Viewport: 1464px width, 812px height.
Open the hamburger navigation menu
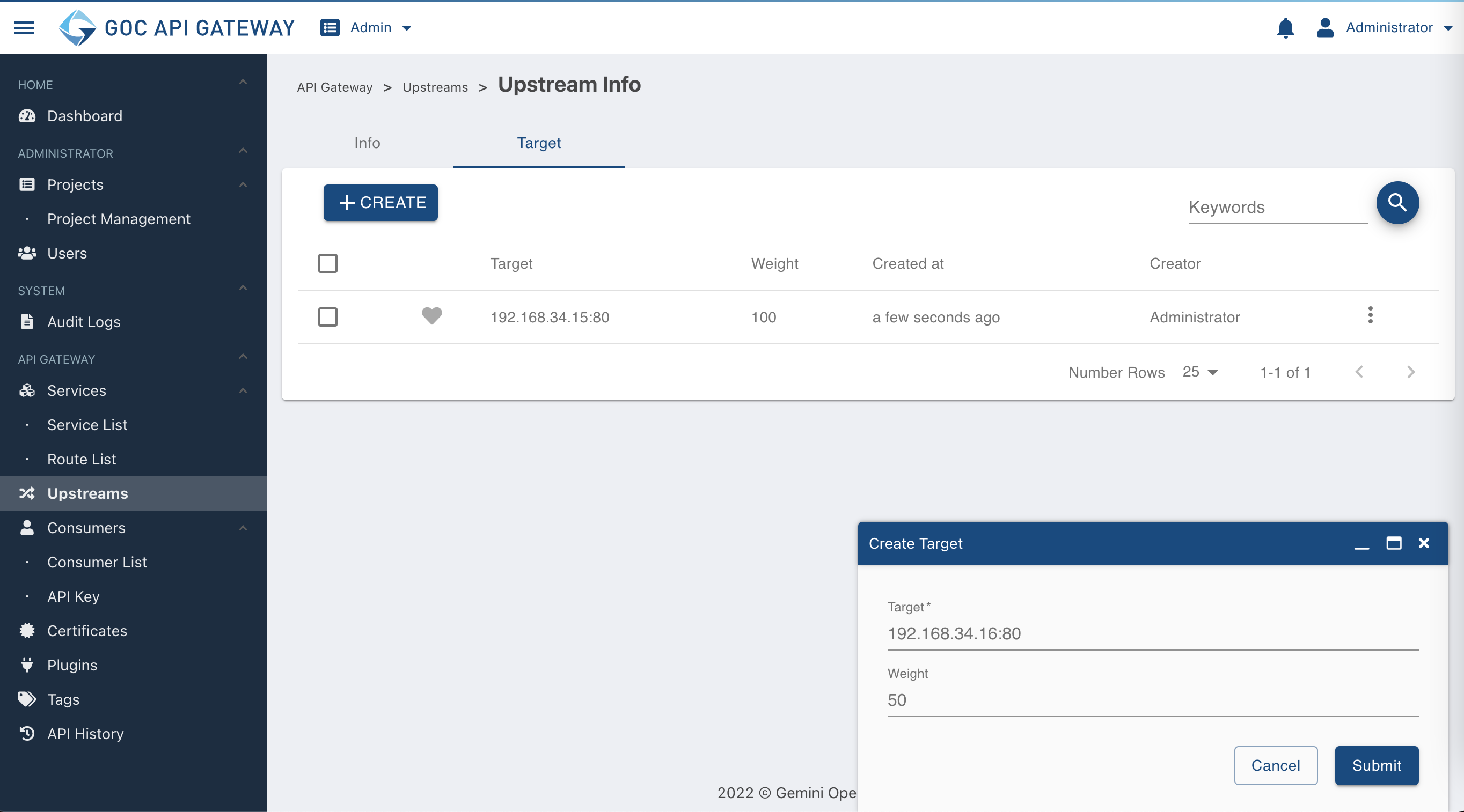24,27
